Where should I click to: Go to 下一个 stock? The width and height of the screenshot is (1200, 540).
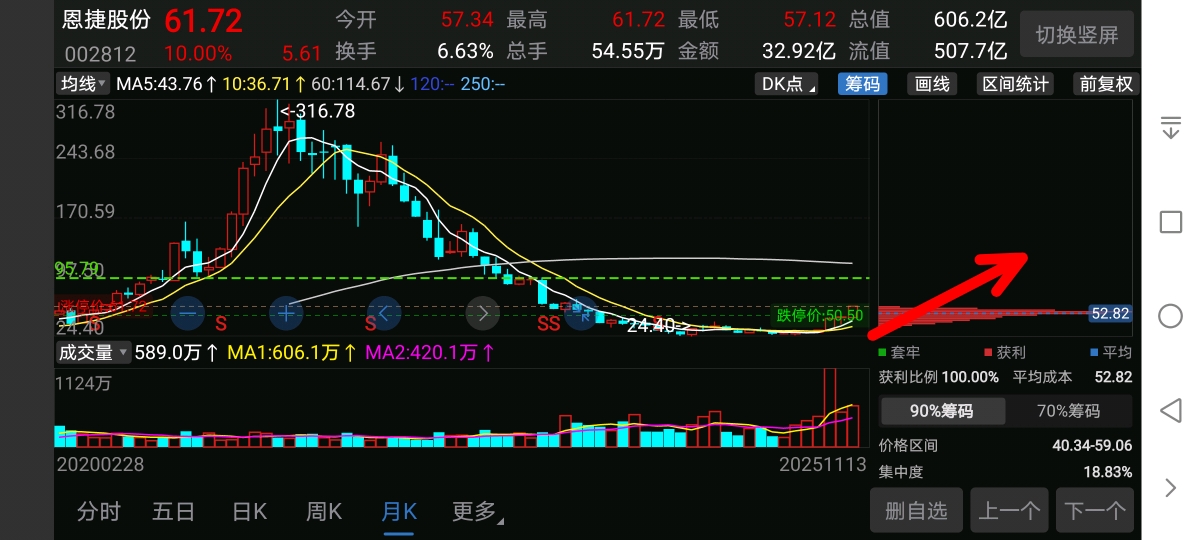click(x=1095, y=511)
